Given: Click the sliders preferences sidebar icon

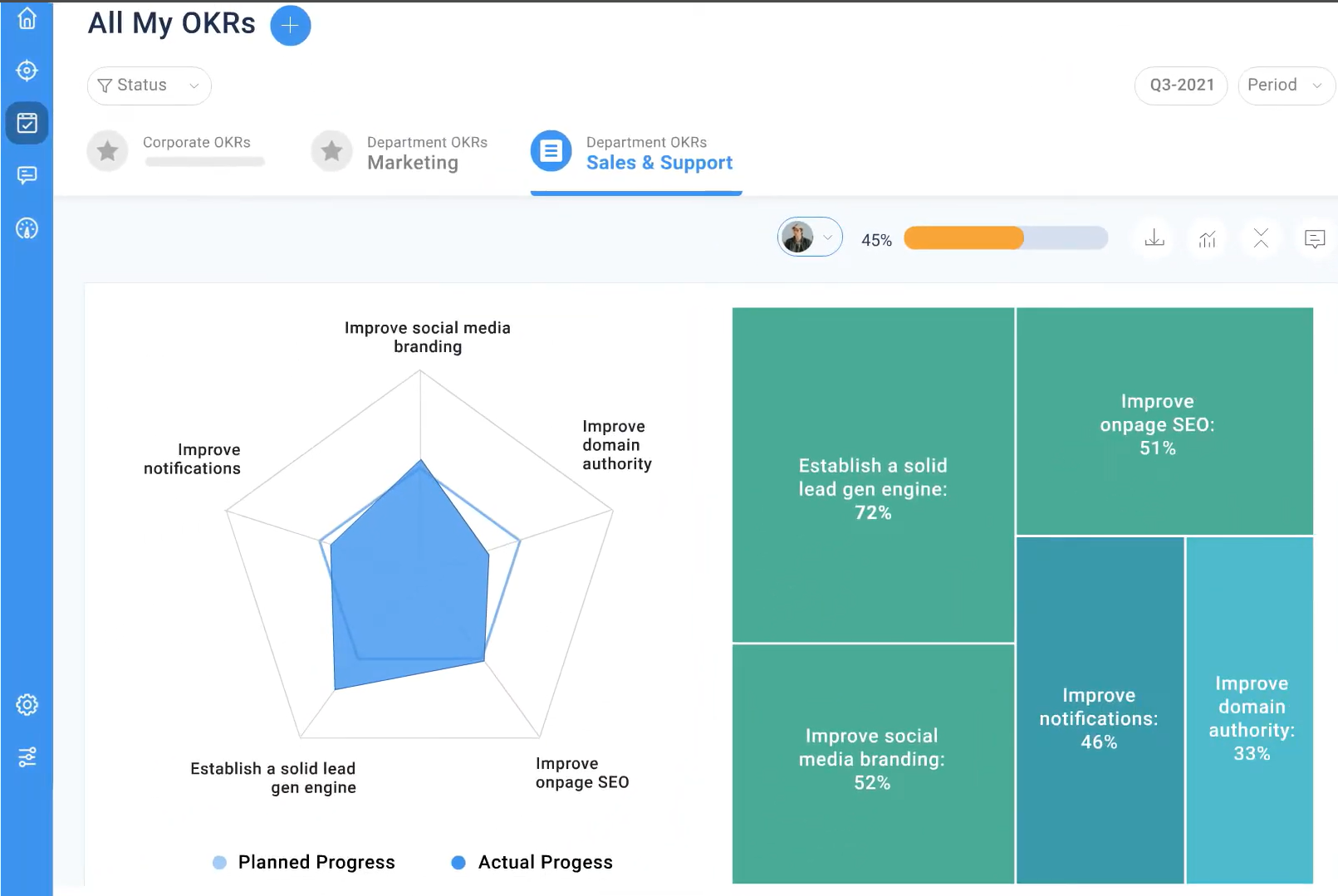Looking at the screenshot, I should pyautogui.click(x=27, y=757).
